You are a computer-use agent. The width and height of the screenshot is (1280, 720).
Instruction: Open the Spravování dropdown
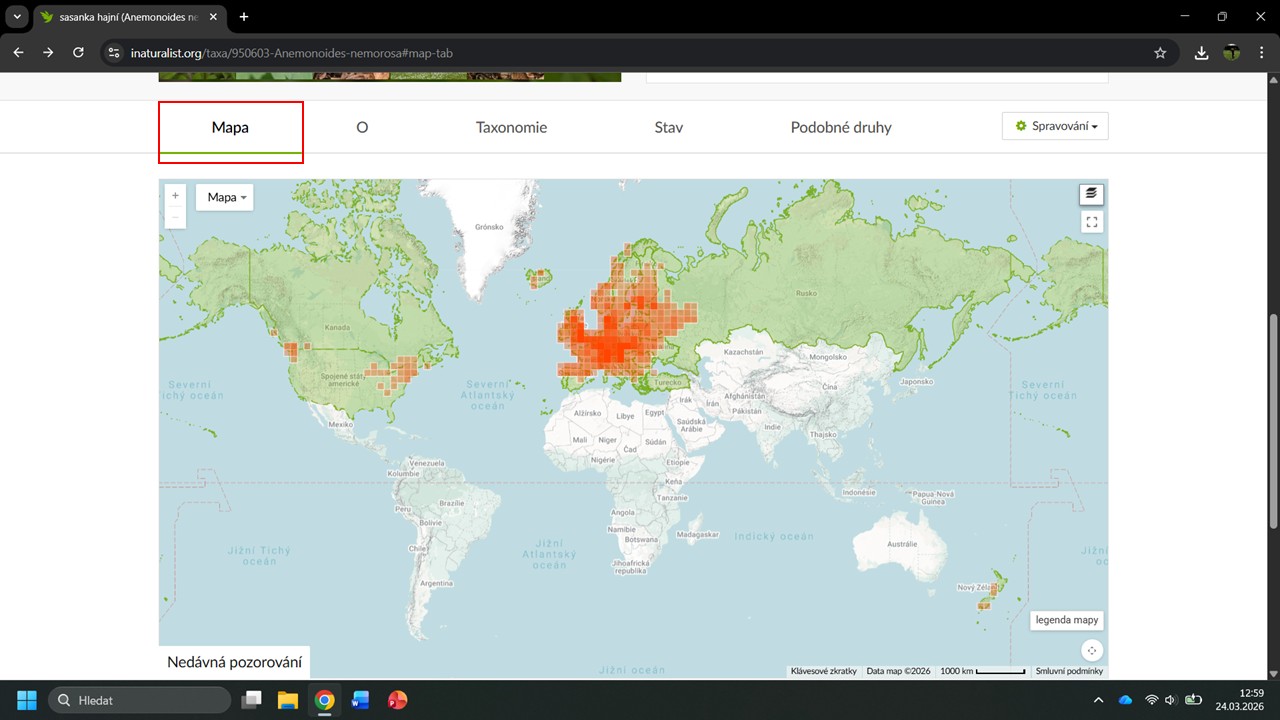click(x=1055, y=126)
